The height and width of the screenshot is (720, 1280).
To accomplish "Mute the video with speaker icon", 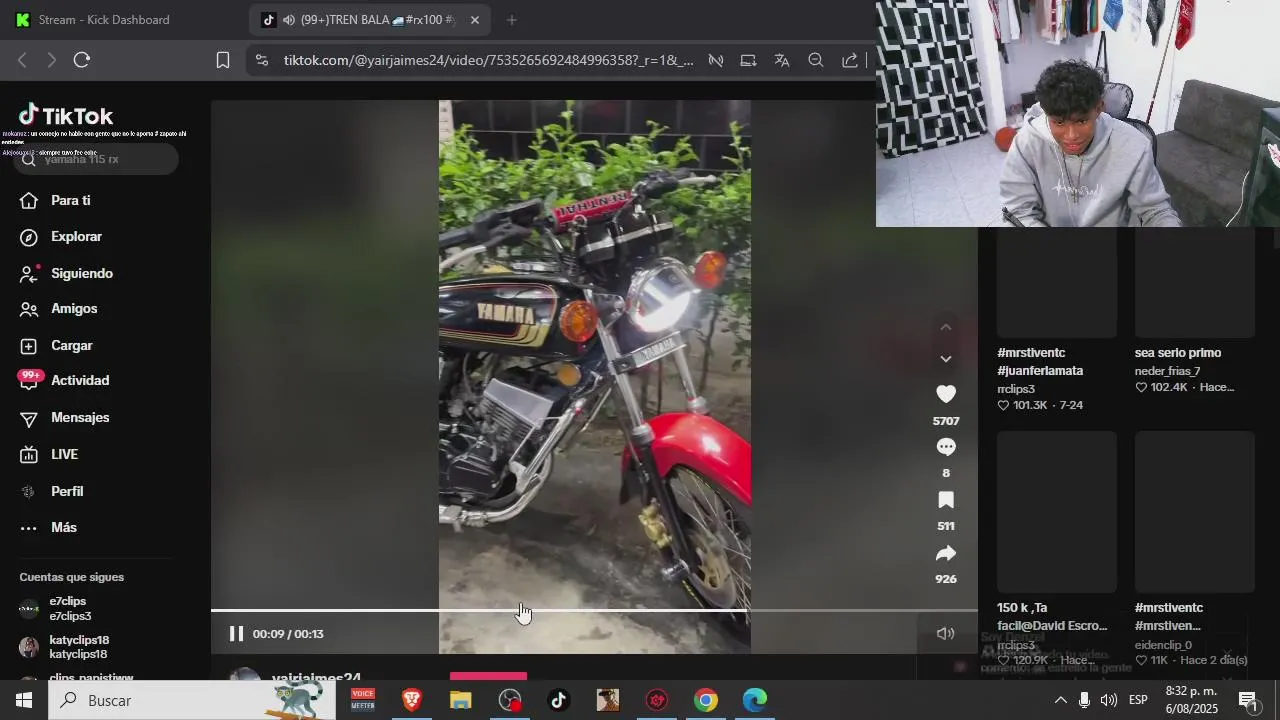I will pos(945,634).
